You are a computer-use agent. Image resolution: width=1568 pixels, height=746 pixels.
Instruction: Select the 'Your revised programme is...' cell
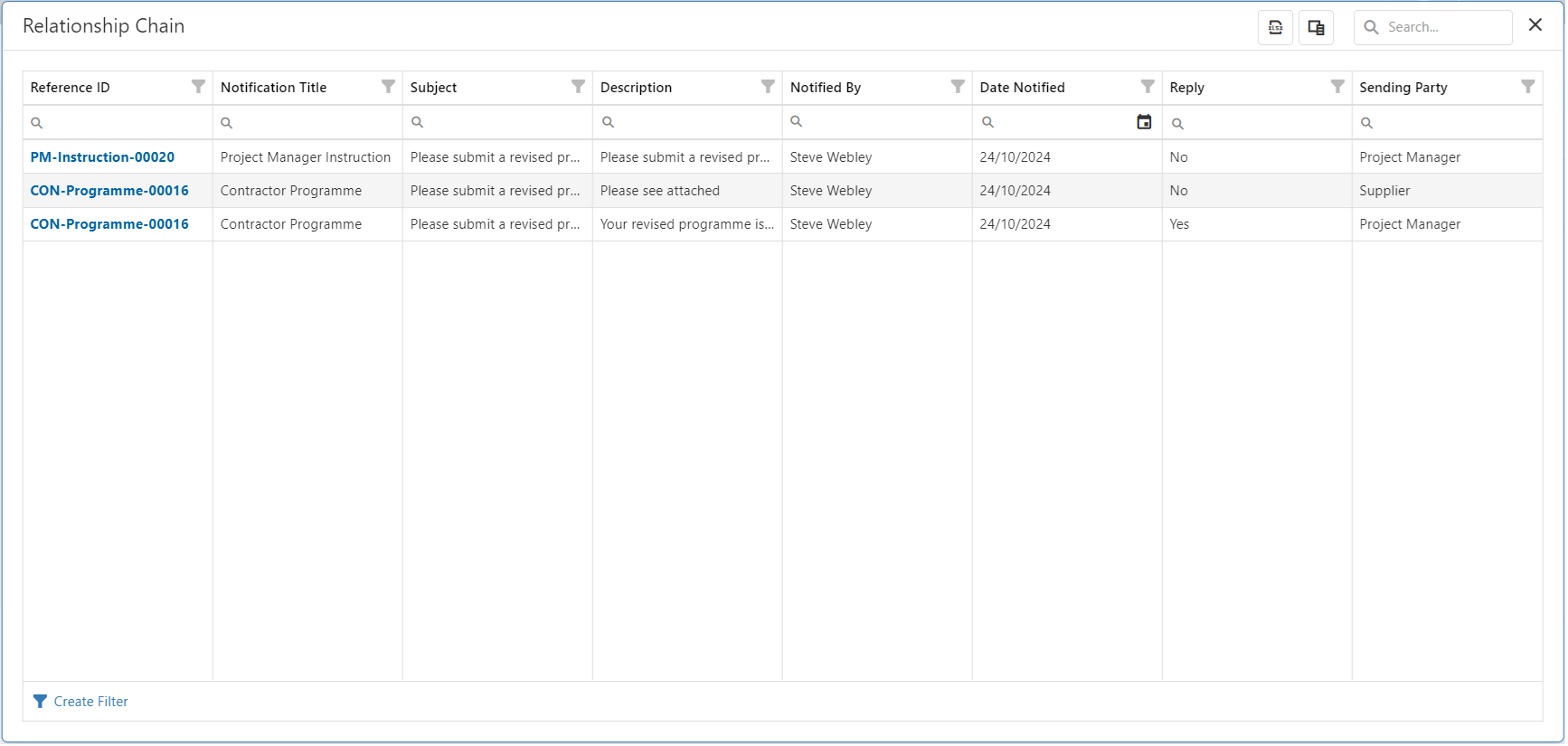[687, 224]
